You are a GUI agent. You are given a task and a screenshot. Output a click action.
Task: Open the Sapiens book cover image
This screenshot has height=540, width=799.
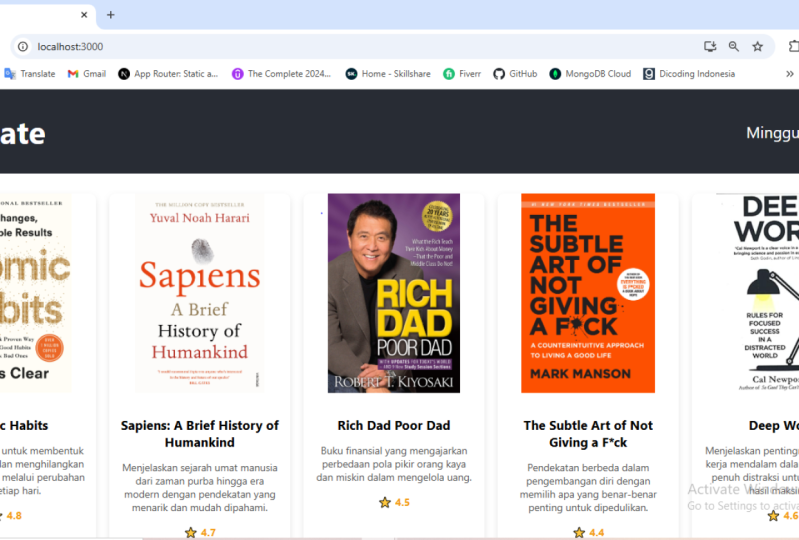pyautogui.click(x=200, y=293)
